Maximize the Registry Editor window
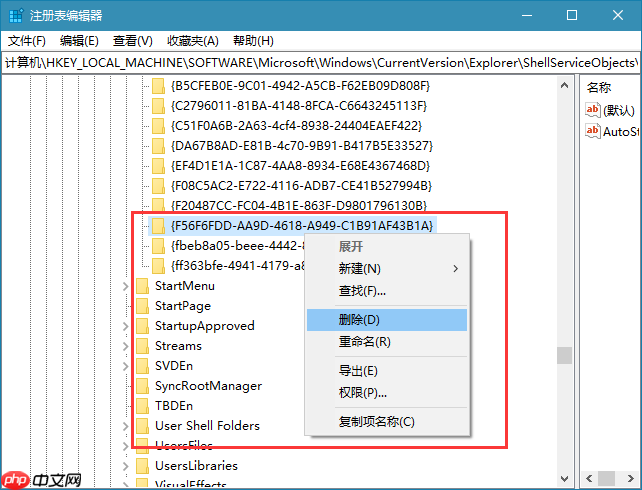This screenshot has width=642, height=490. tap(572, 16)
